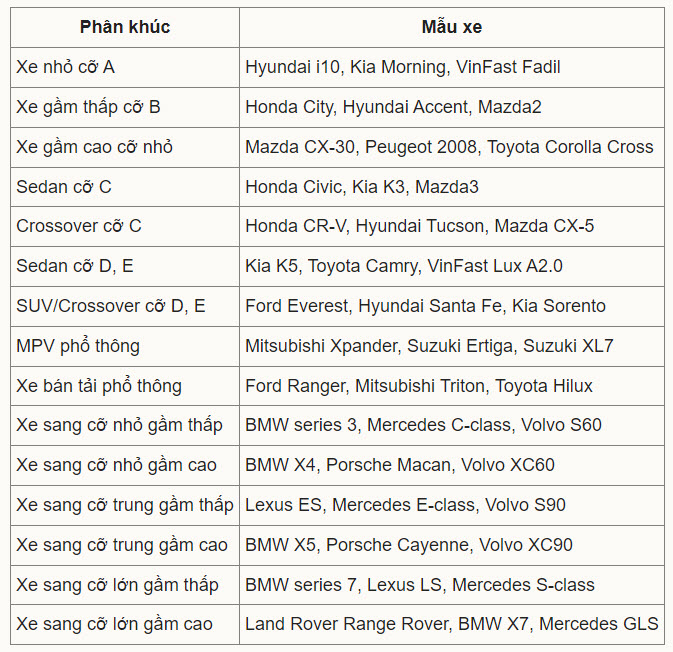Click the Hyundai i10, Kia Morning cell
The height and width of the screenshot is (652, 673).
point(402,67)
